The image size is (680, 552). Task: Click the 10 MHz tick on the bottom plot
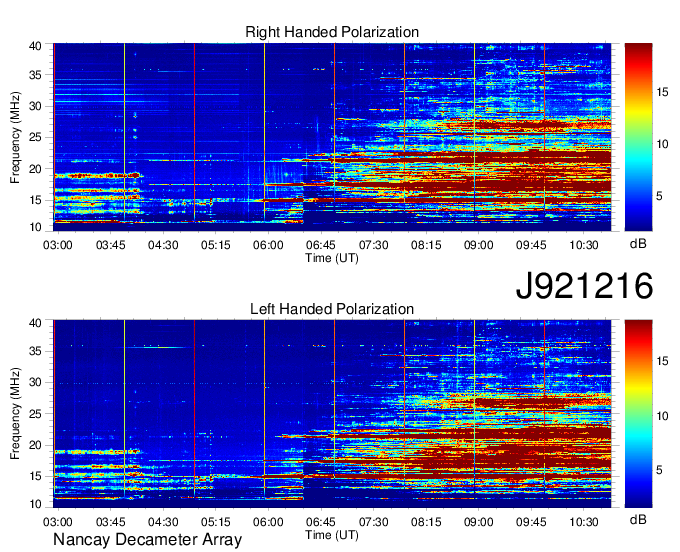35,504
